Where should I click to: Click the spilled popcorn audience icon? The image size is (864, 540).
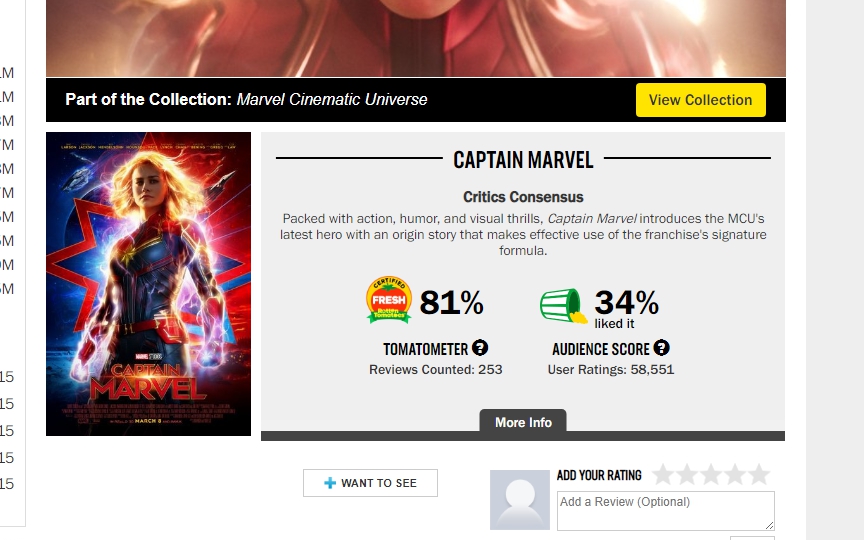click(x=564, y=304)
